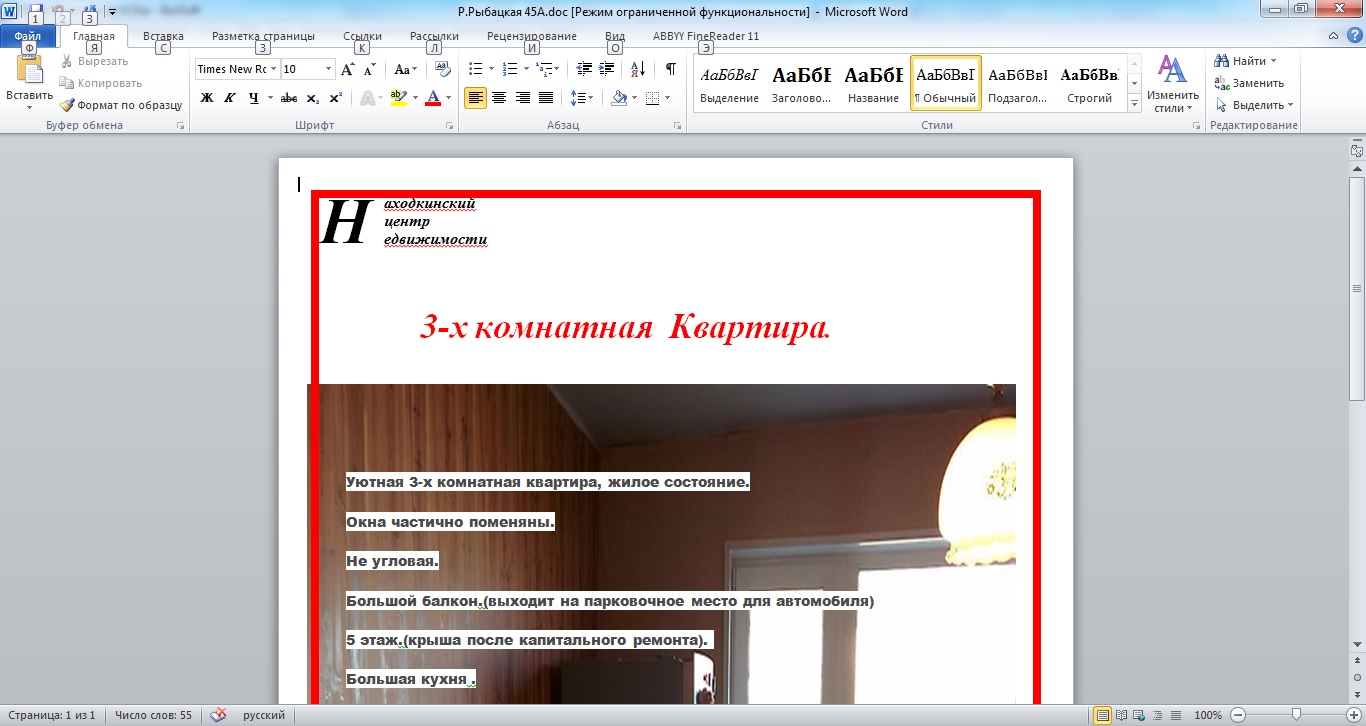This screenshot has height=726, width=1366.
Task: Apply the Заголовок heading style
Action: pyautogui.click(x=801, y=83)
